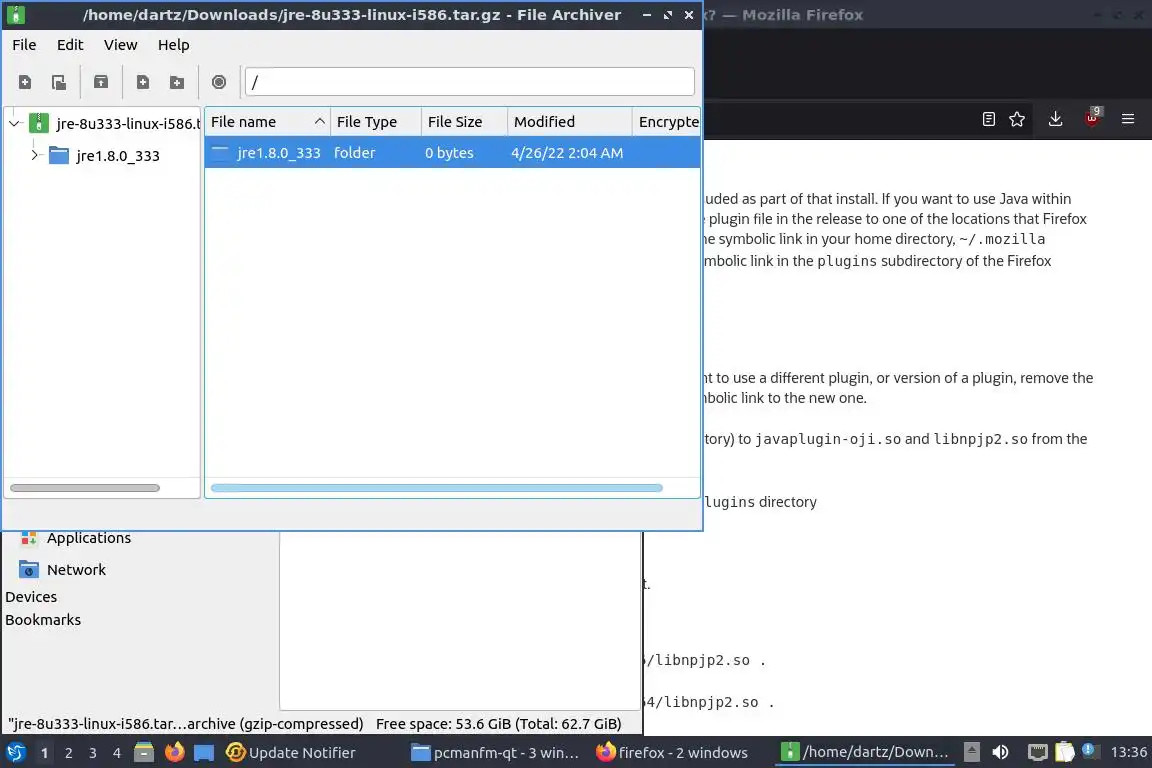Open the volume control tray icon
This screenshot has height=768, width=1152.
[1001, 752]
